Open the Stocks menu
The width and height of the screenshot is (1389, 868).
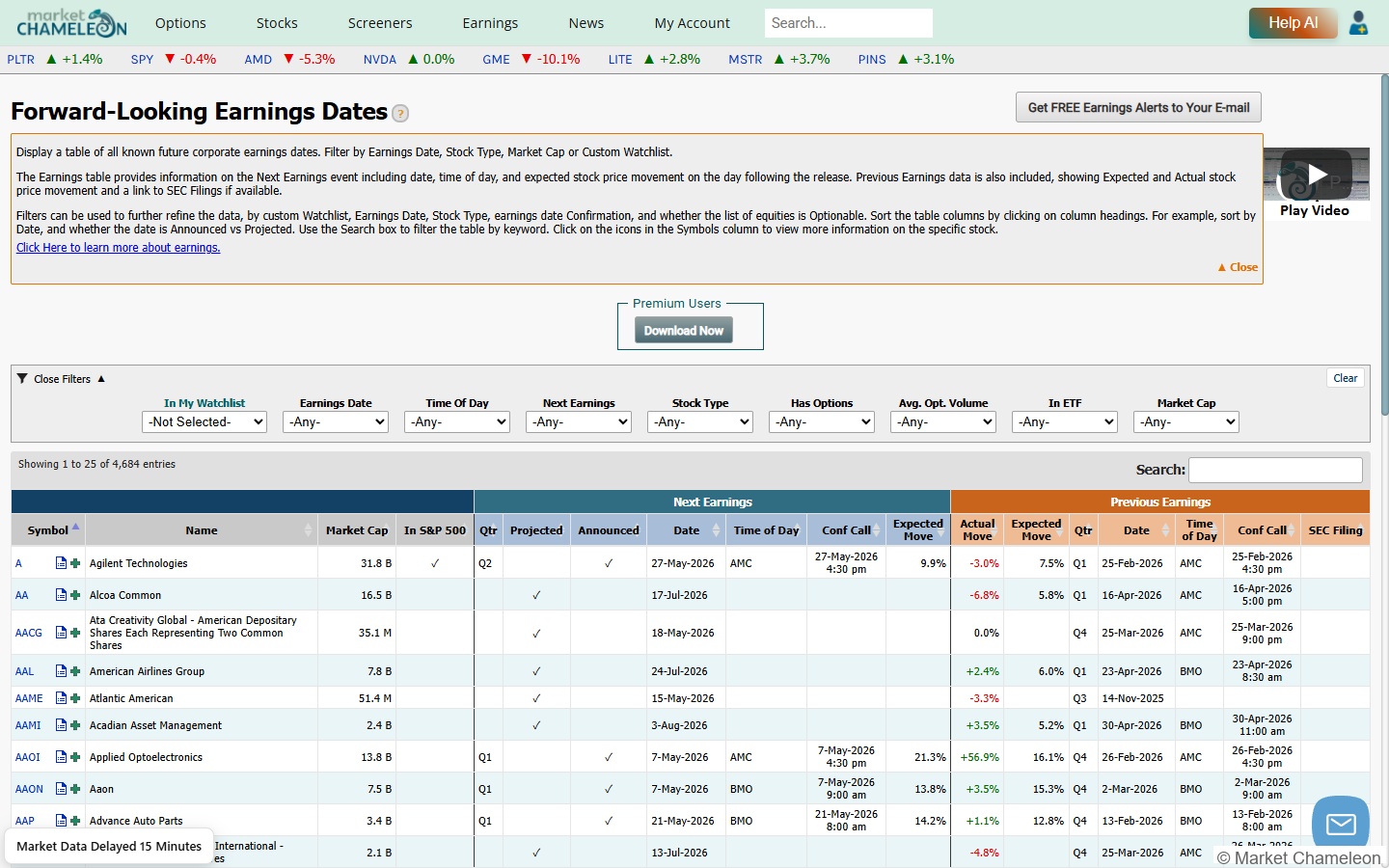[x=277, y=23]
